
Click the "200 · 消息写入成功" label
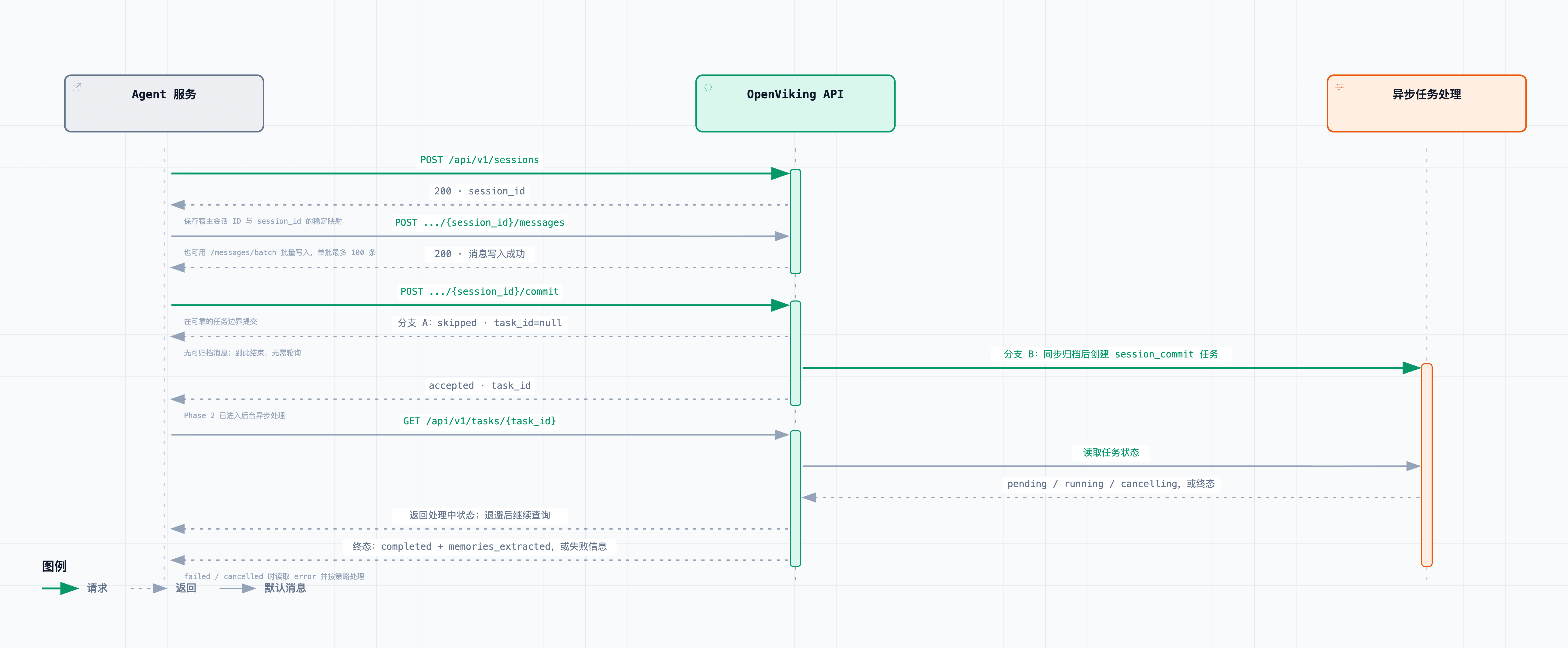tap(480, 254)
